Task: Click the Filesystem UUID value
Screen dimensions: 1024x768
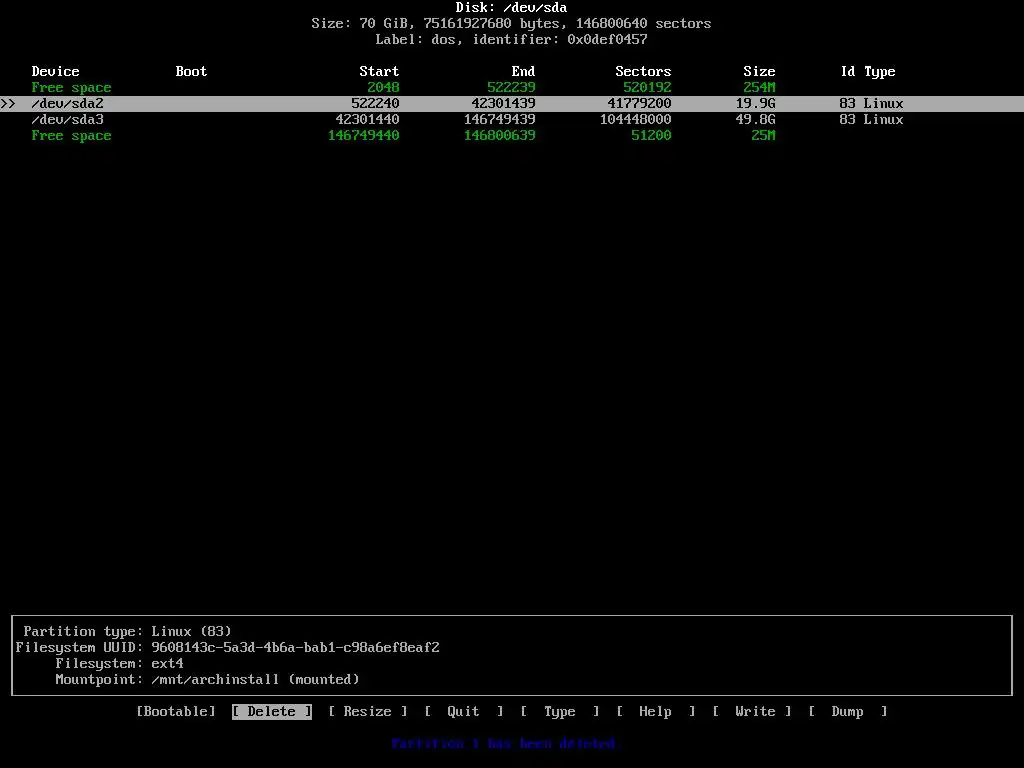Action: [x=295, y=647]
